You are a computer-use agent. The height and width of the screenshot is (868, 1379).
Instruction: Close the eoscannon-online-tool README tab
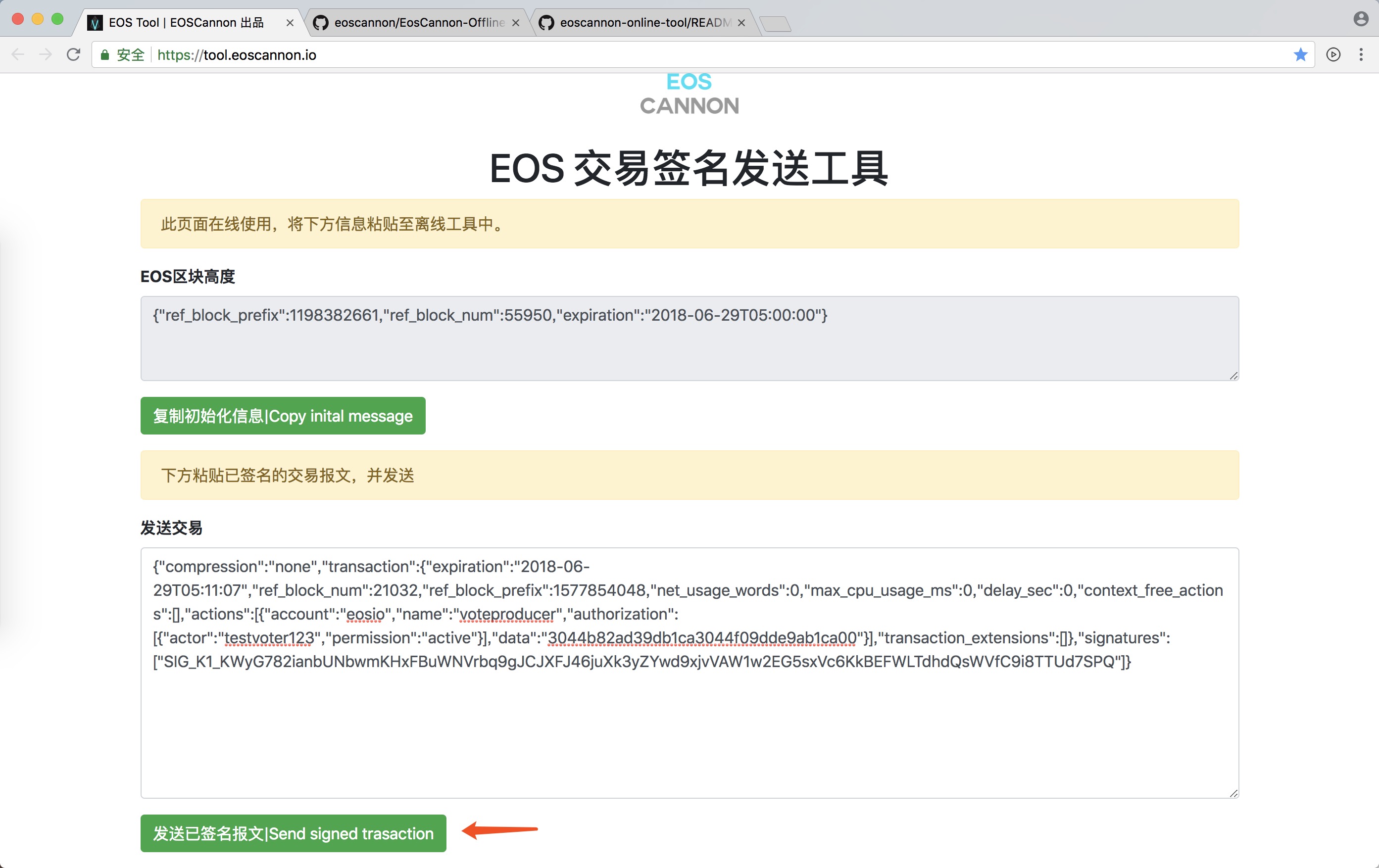click(x=741, y=23)
